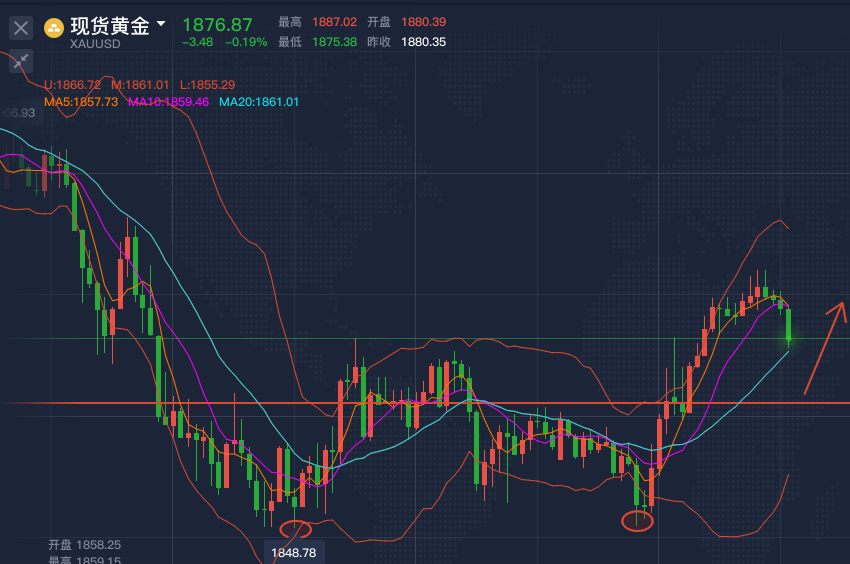Click the MA5:1857.73 indicator label

(x=81, y=102)
